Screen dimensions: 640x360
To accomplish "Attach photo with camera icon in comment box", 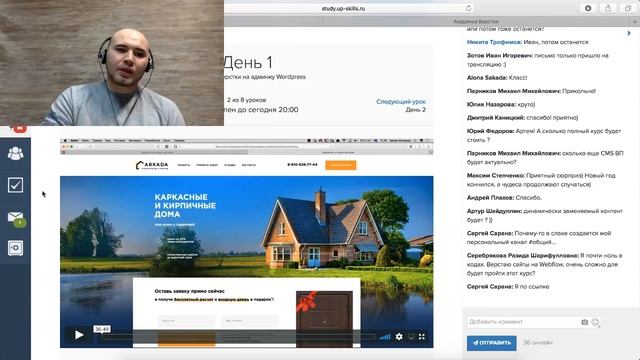I will (584, 322).
